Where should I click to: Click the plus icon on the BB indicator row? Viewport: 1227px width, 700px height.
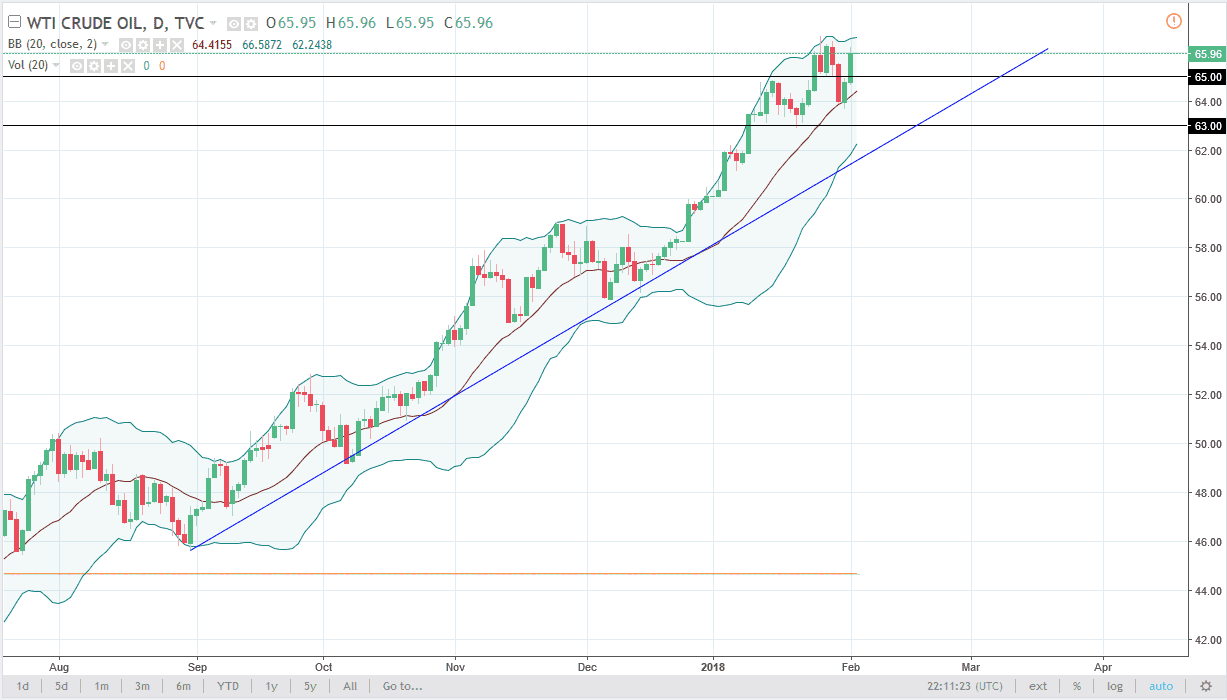tap(160, 45)
